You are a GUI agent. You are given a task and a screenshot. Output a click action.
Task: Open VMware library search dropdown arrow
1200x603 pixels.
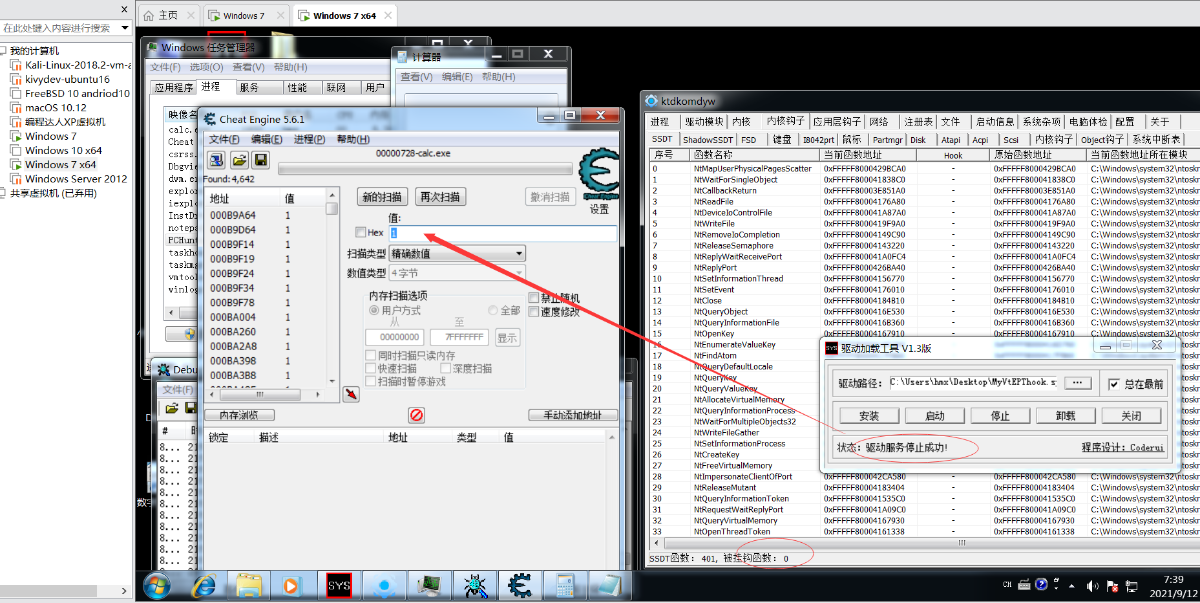click(x=125, y=28)
